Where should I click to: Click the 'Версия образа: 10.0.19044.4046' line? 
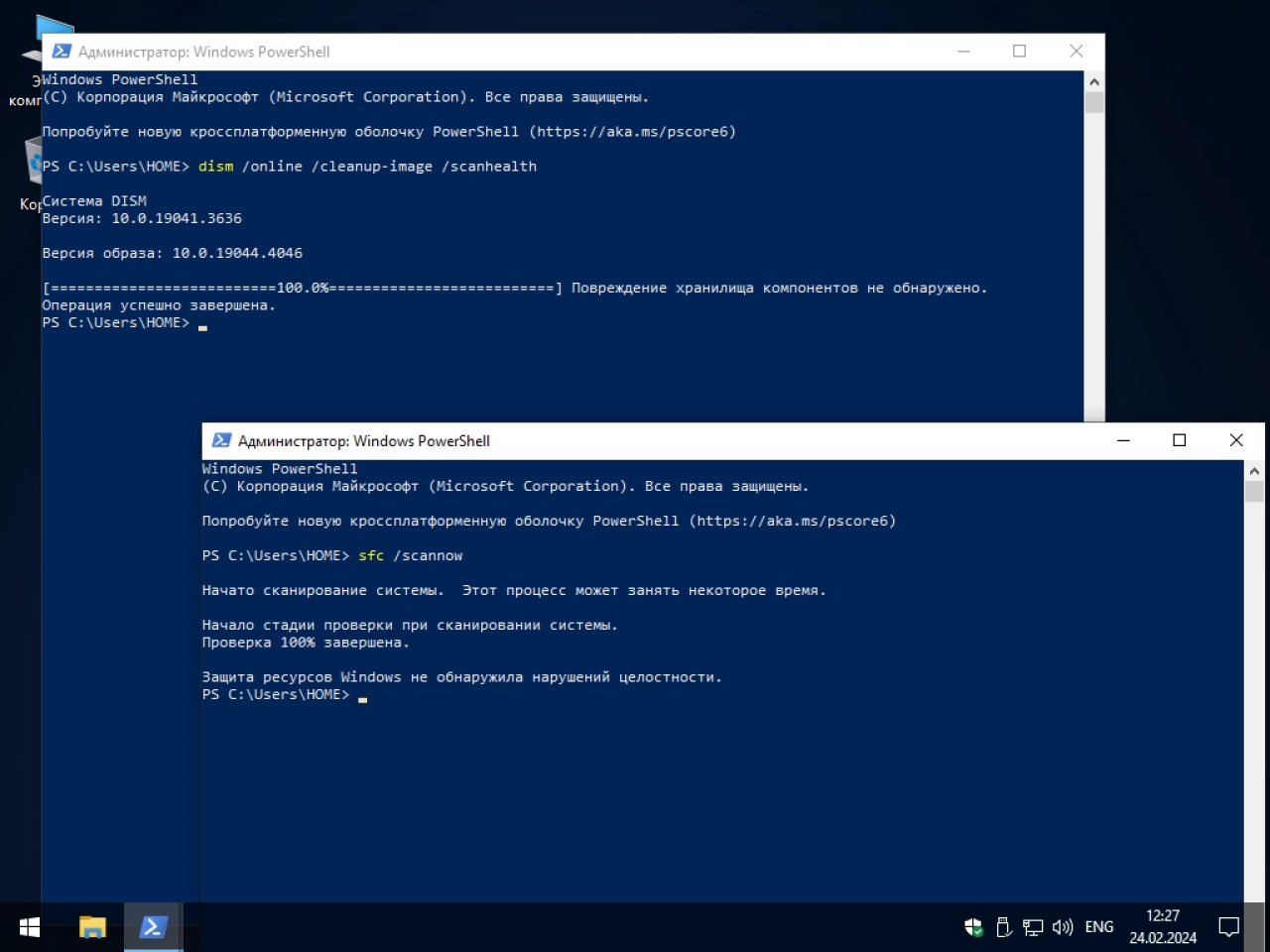point(173,253)
